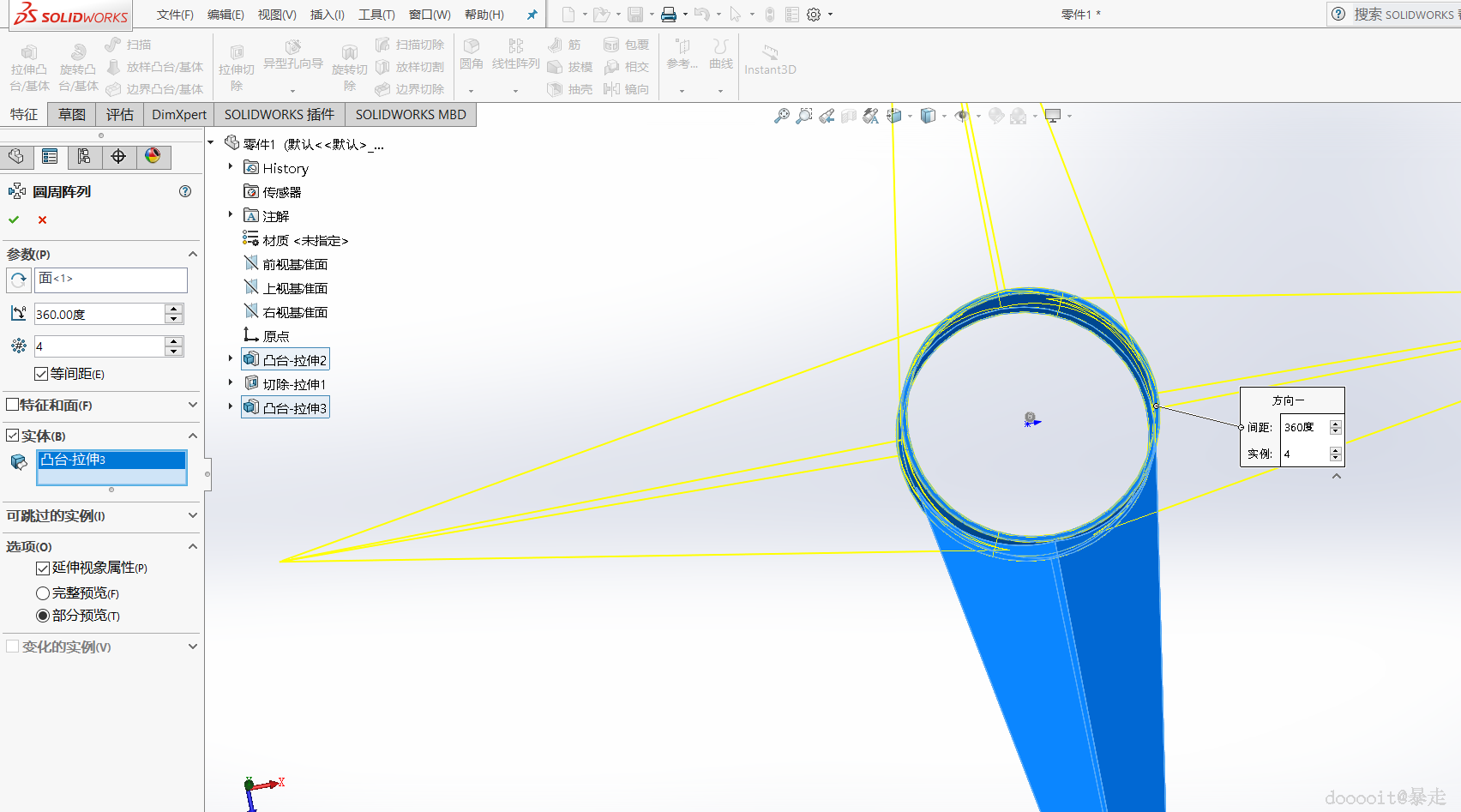Click the PropertyManager tab icon
Viewport: 1461px width, 812px height.
tap(50, 156)
